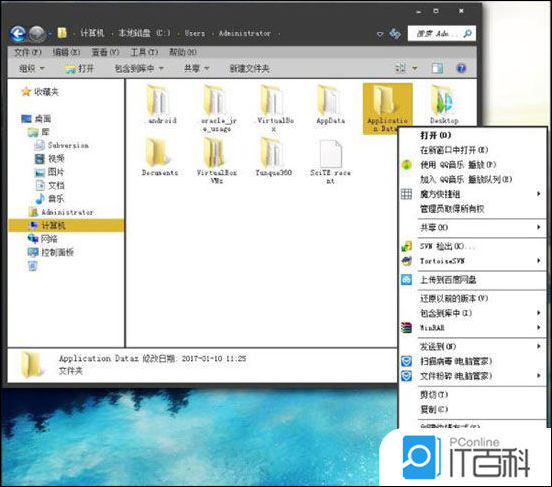The image size is (552, 487).
Task: Choose 在新窗口中打开(E) in context menu
Action: click(x=472, y=150)
